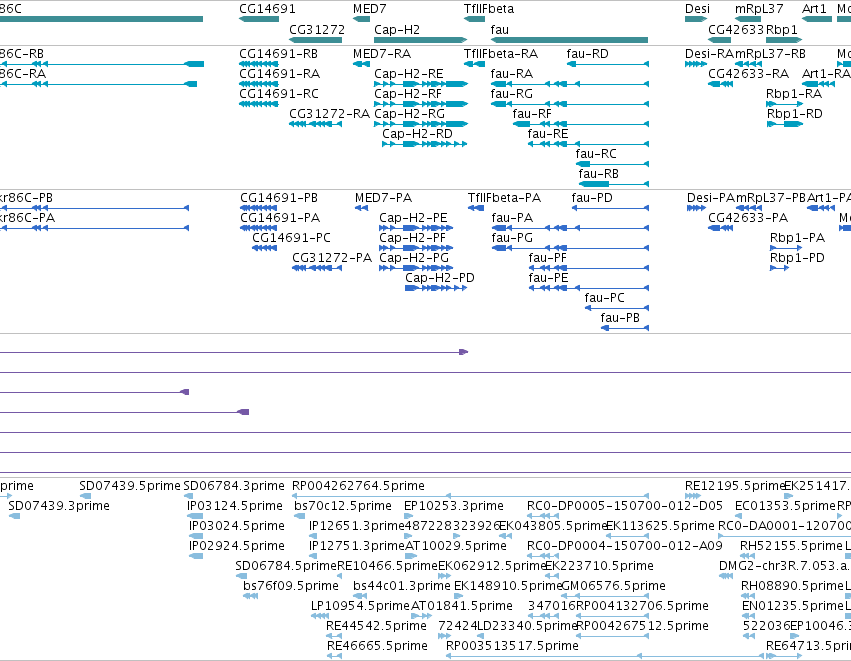Click protein fau-PC

pyautogui.click(x=604, y=298)
